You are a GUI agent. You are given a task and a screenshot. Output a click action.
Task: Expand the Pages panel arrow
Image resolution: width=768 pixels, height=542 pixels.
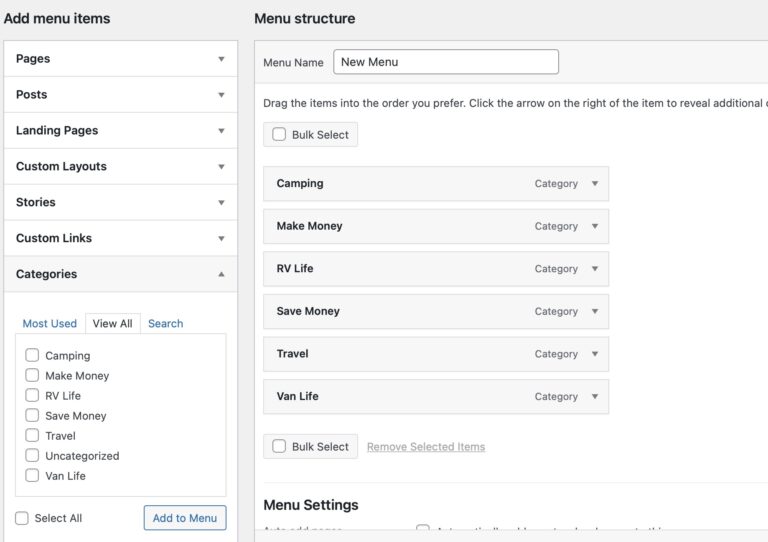221,59
